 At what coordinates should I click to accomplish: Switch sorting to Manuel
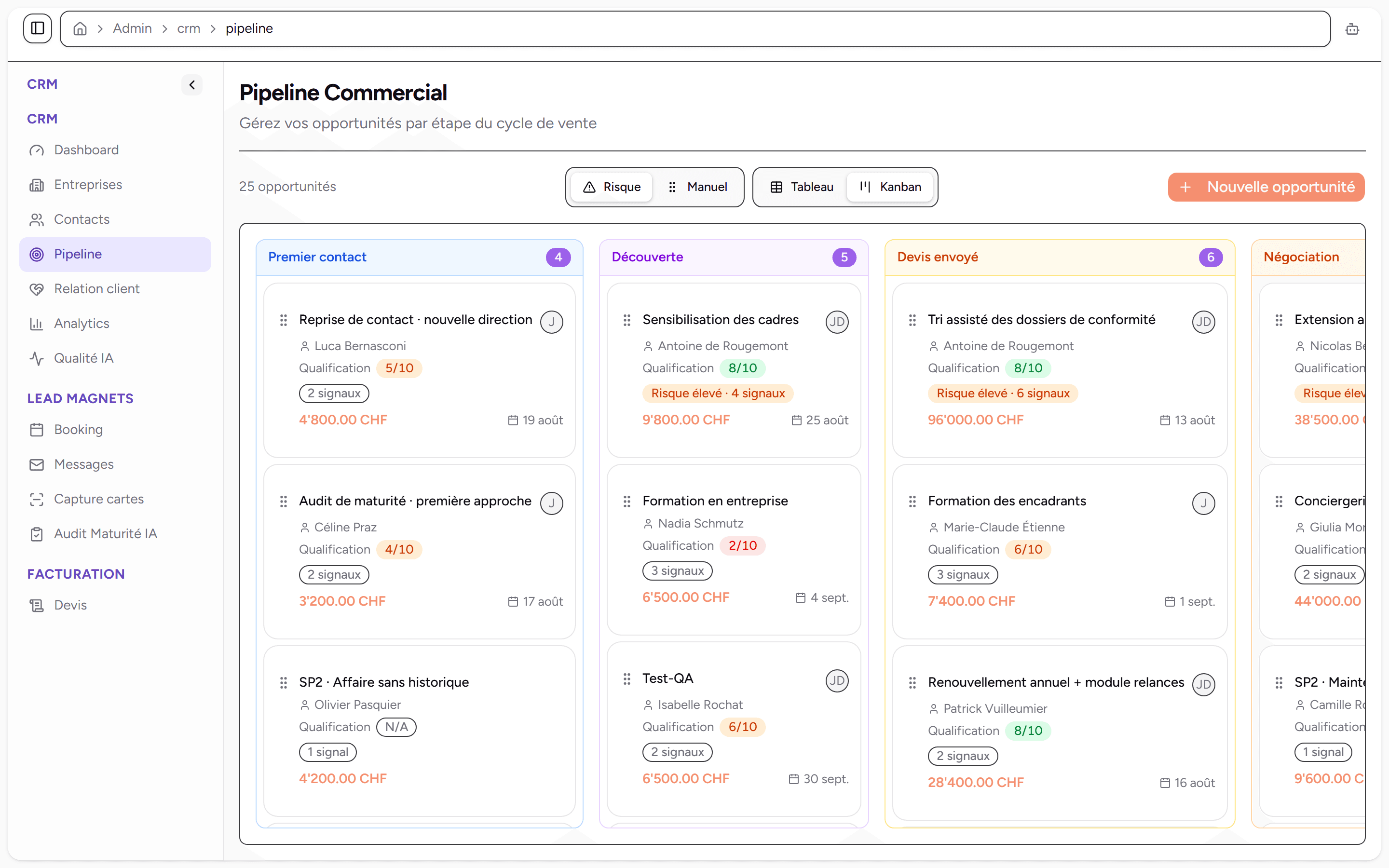(697, 187)
